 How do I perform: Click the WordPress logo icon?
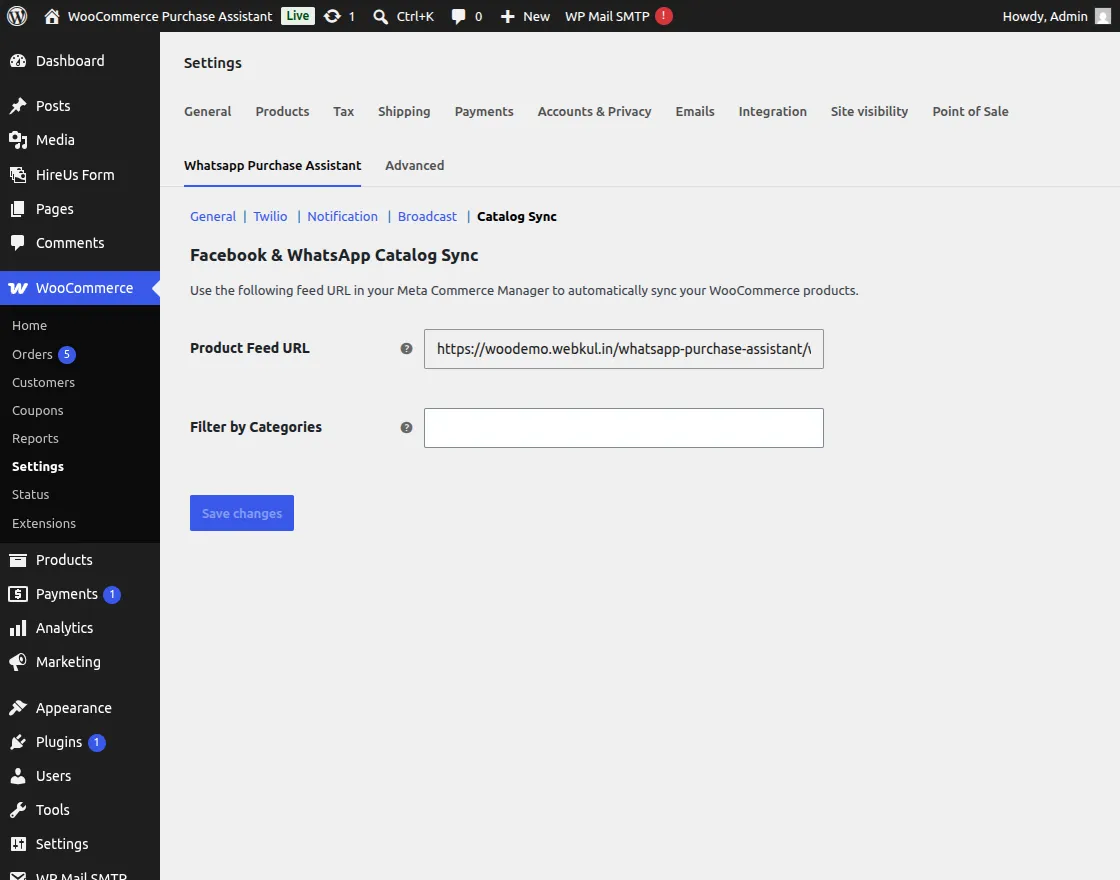[x=17, y=16]
